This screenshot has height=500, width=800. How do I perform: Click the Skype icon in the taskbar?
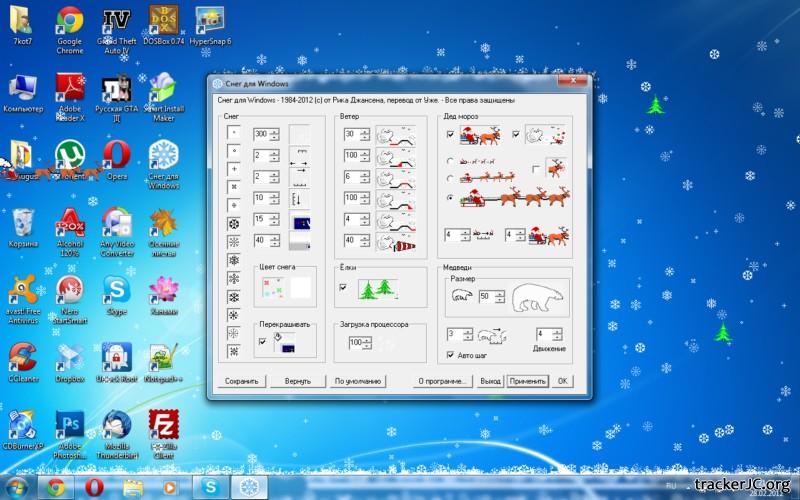211,487
